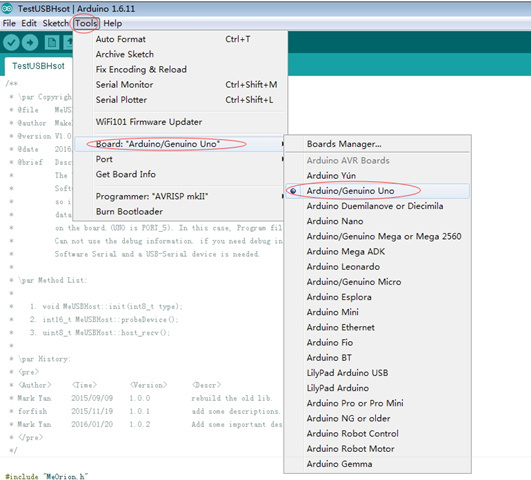Select Arduino/Genuino Micro board
This screenshot has width=531, height=480.
(x=377, y=282)
